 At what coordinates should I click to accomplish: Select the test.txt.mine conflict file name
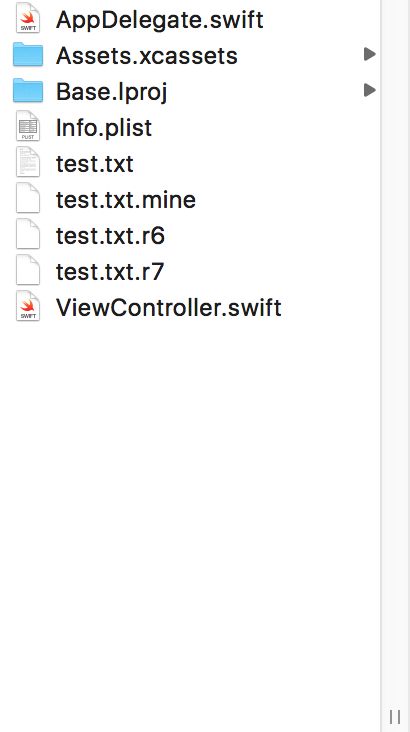[x=126, y=200]
